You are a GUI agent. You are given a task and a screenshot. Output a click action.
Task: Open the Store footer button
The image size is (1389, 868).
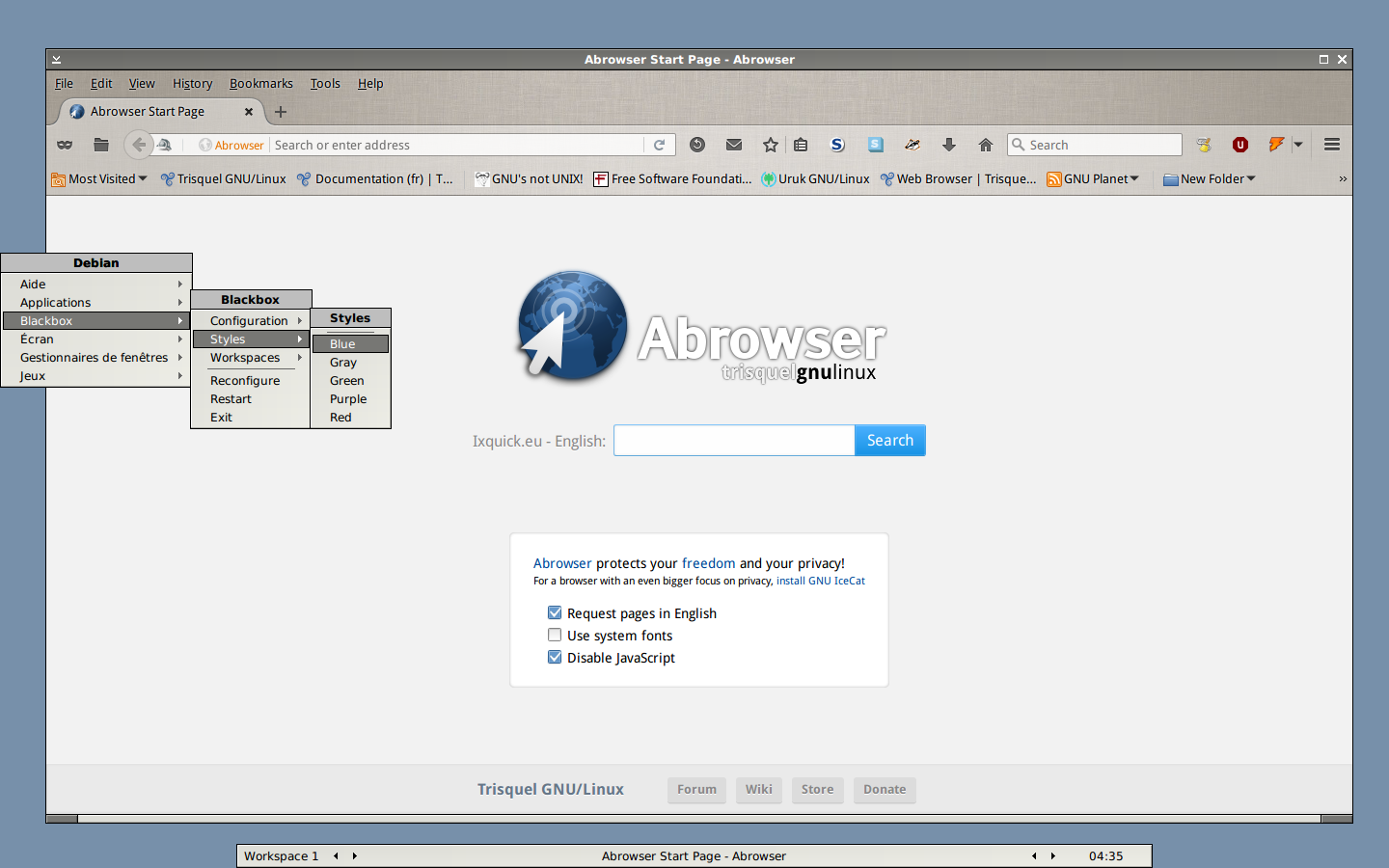817,790
